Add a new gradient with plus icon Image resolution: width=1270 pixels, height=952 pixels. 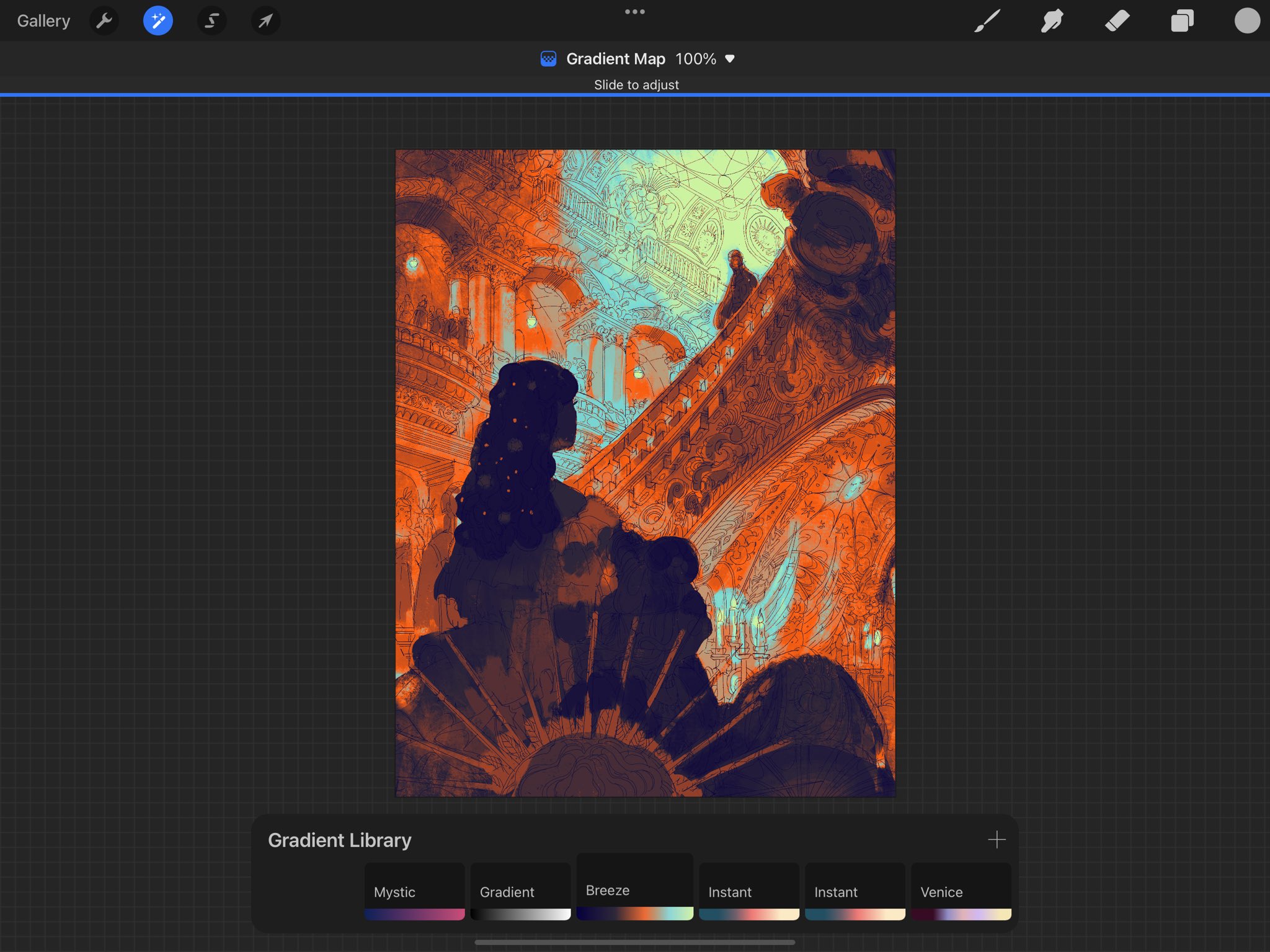[x=997, y=839]
